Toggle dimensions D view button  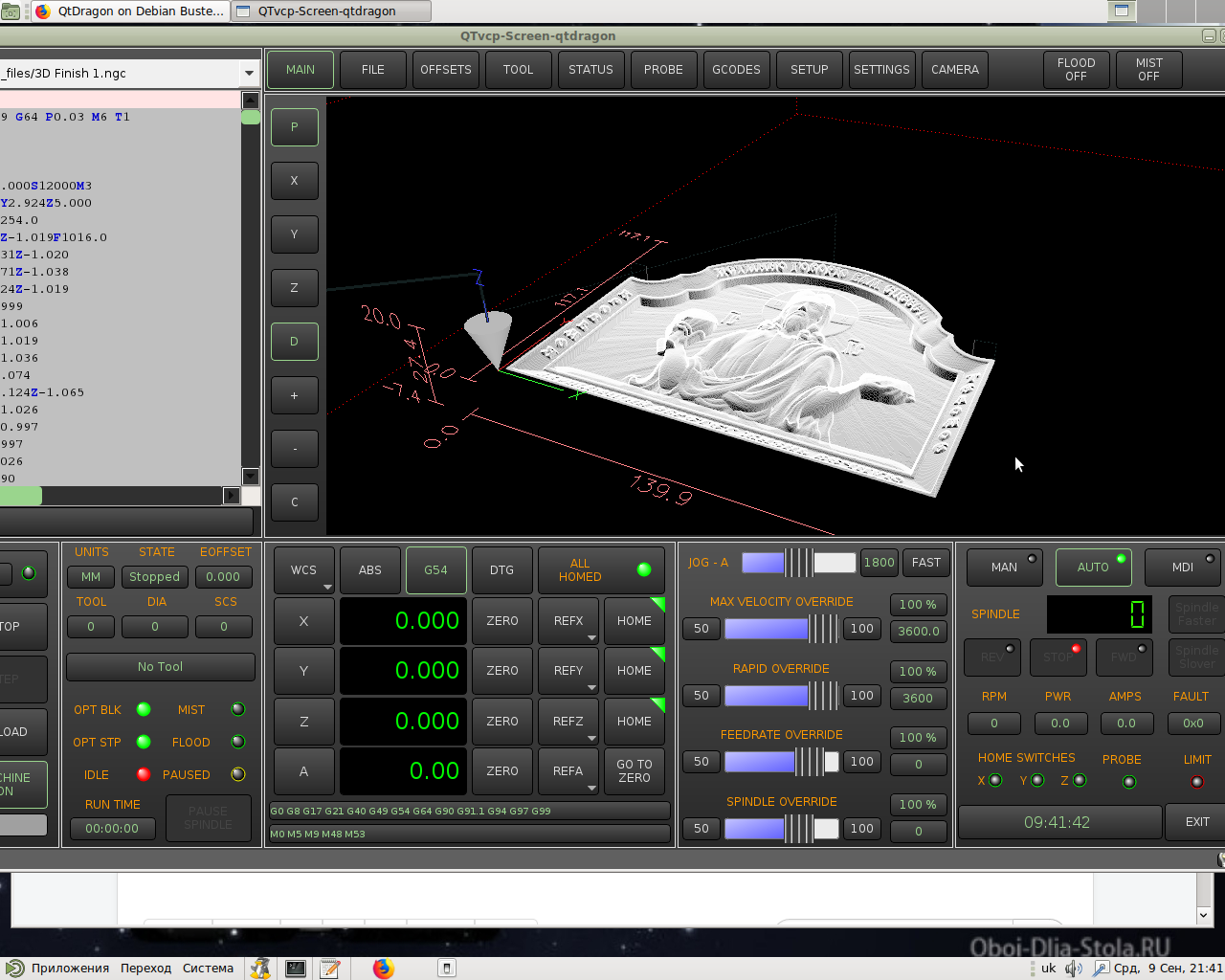(294, 342)
